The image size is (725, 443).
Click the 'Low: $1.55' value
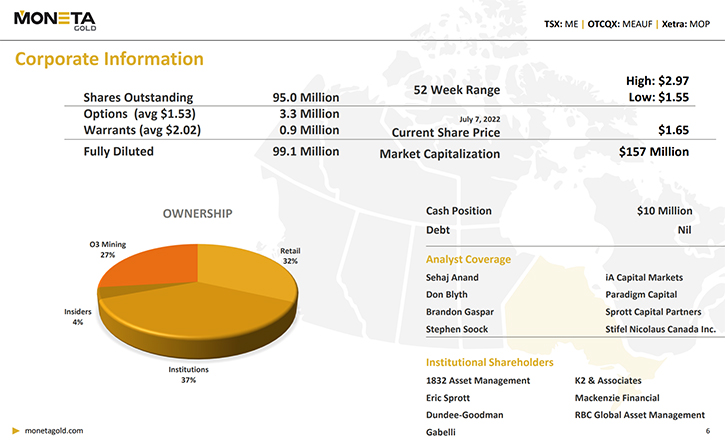[x=658, y=98]
